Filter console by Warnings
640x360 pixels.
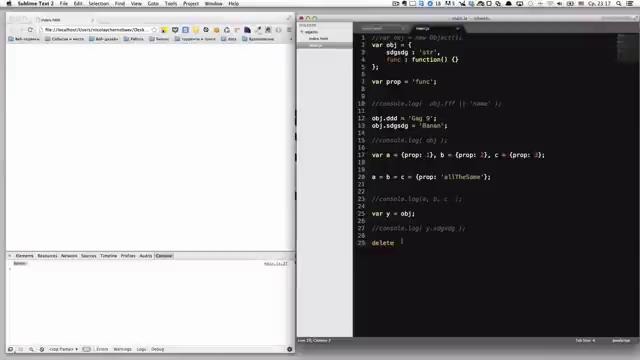(x=122, y=349)
